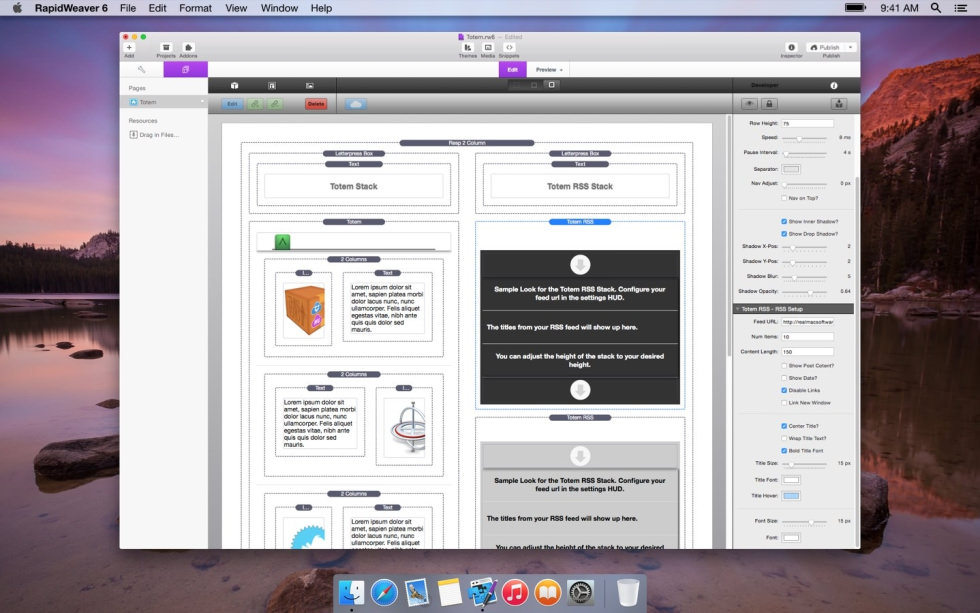Image resolution: width=980 pixels, height=613 pixels.
Task: Adjust the Speed slider
Action: pos(804,137)
